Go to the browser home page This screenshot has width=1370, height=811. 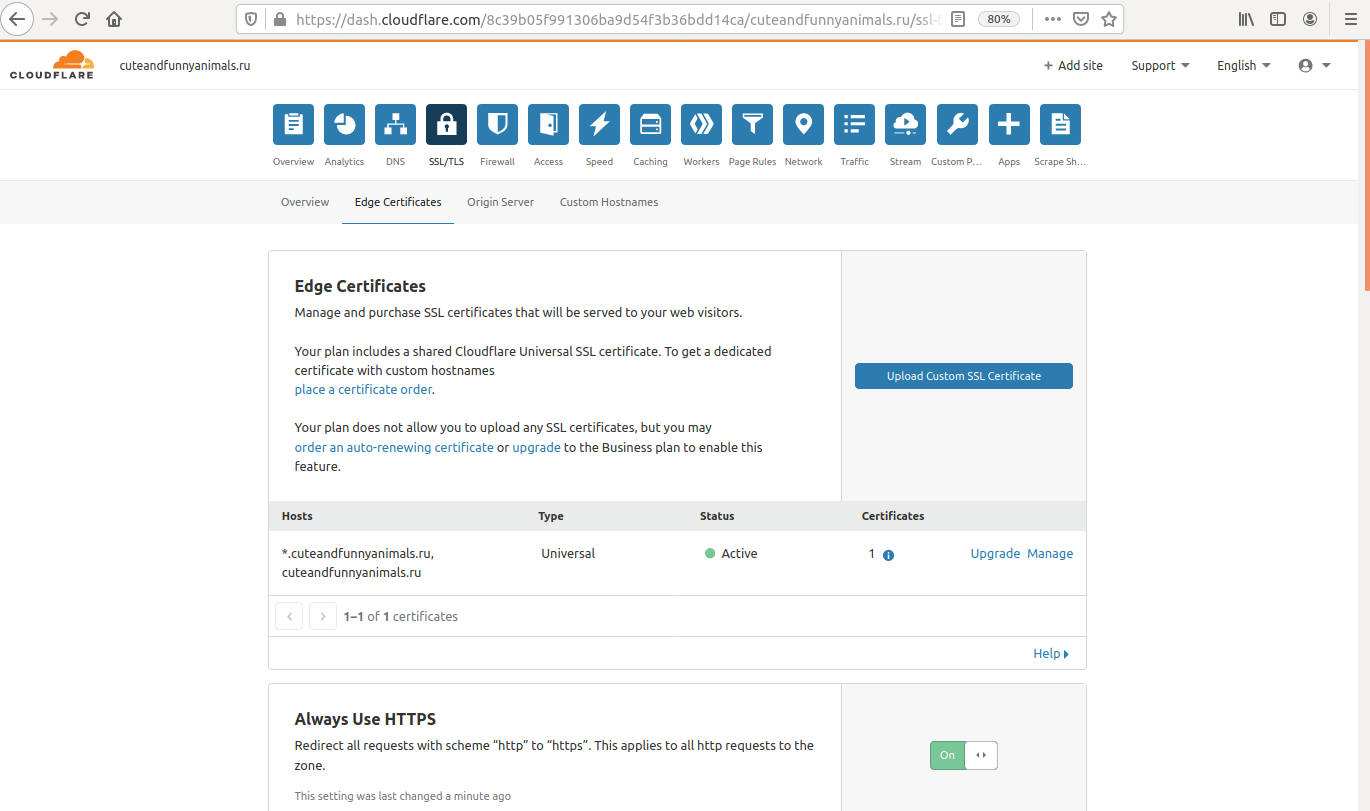click(114, 18)
